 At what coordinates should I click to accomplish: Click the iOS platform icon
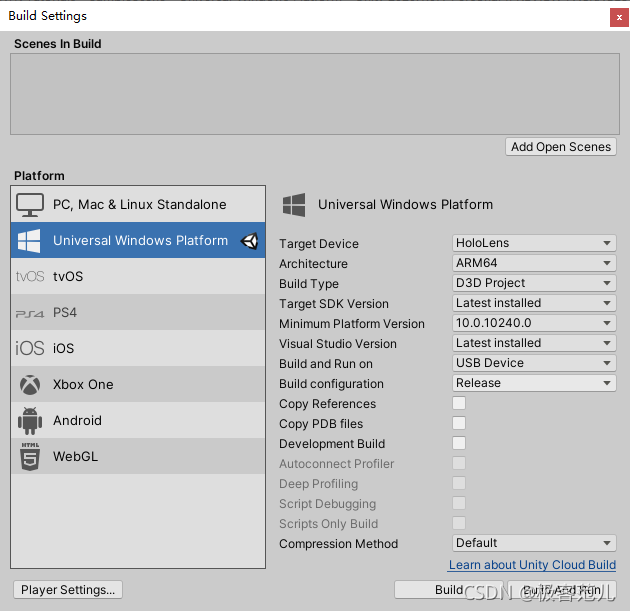coord(30,348)
